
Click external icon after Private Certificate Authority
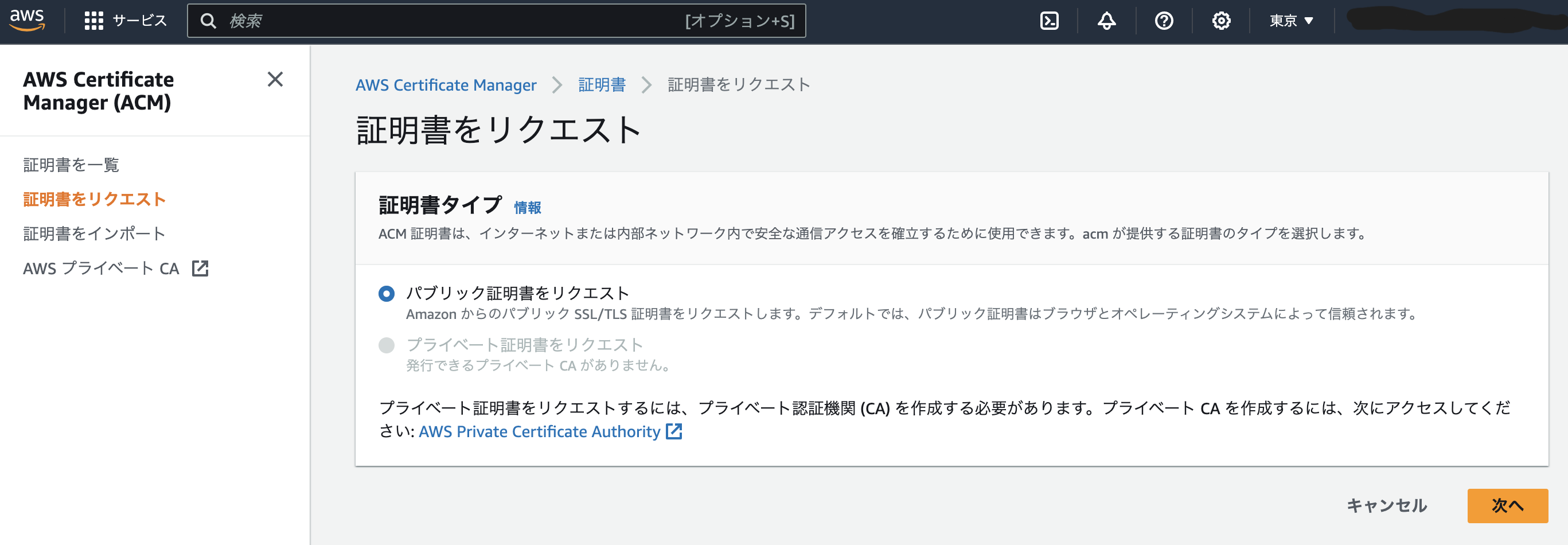pos(674,431)
